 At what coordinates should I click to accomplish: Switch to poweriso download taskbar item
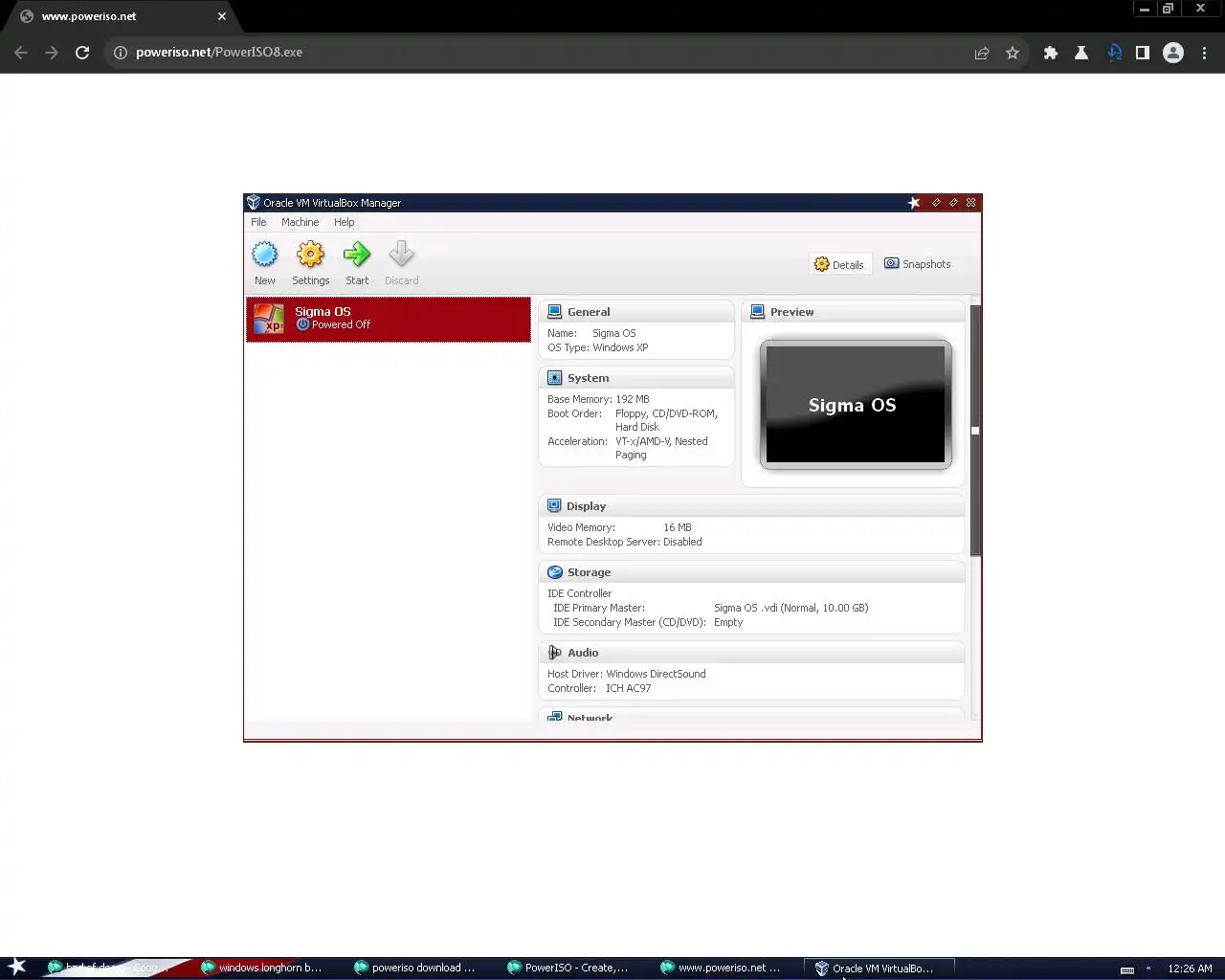416,968
